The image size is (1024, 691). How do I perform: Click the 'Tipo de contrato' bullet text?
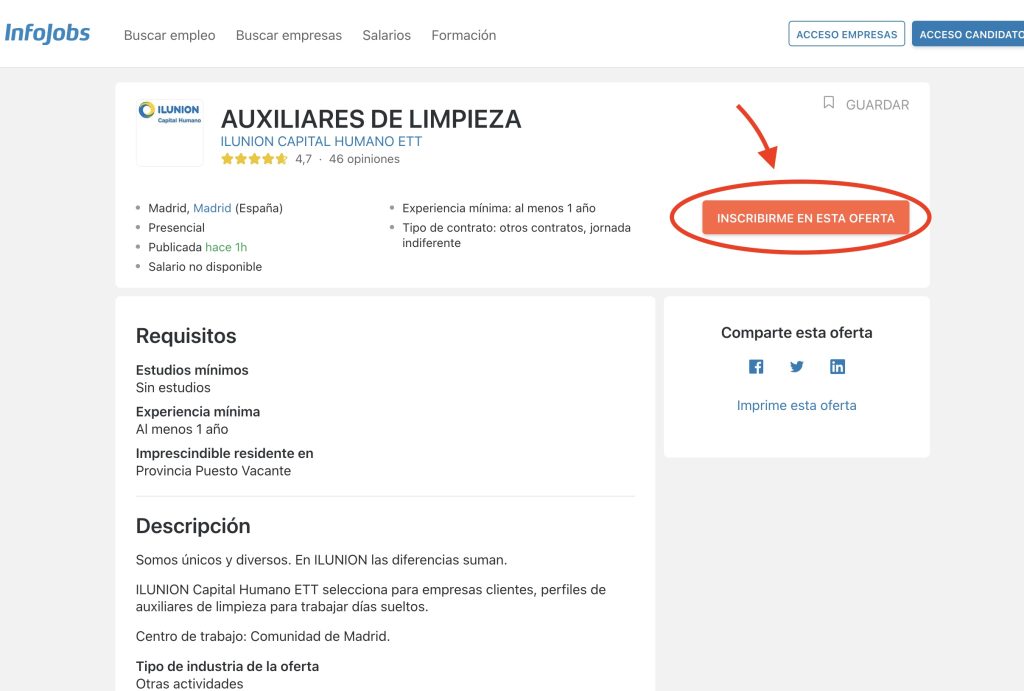pos(517,234)
